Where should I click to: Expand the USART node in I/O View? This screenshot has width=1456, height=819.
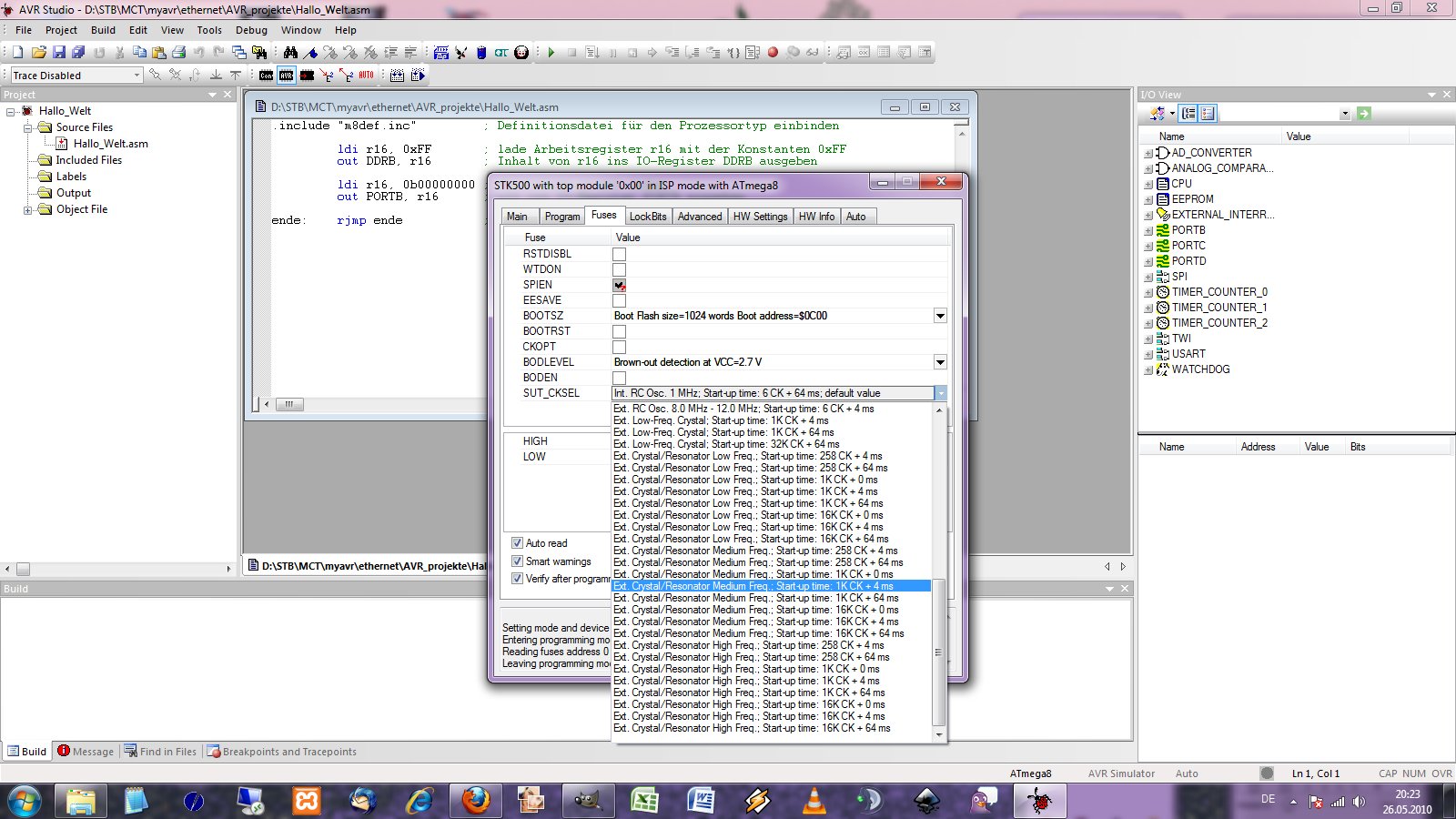click(x=1148, y=355)
